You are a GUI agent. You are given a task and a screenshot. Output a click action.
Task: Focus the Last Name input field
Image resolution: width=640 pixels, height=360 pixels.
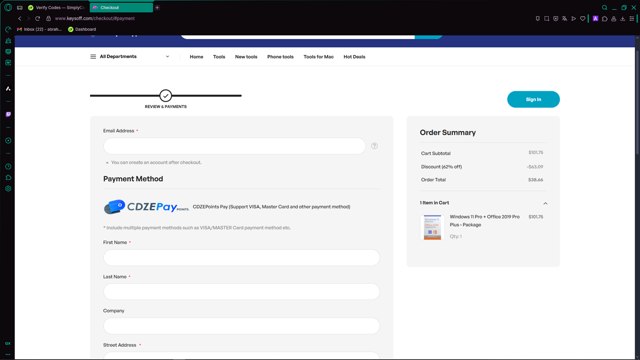tap(242, 292)
